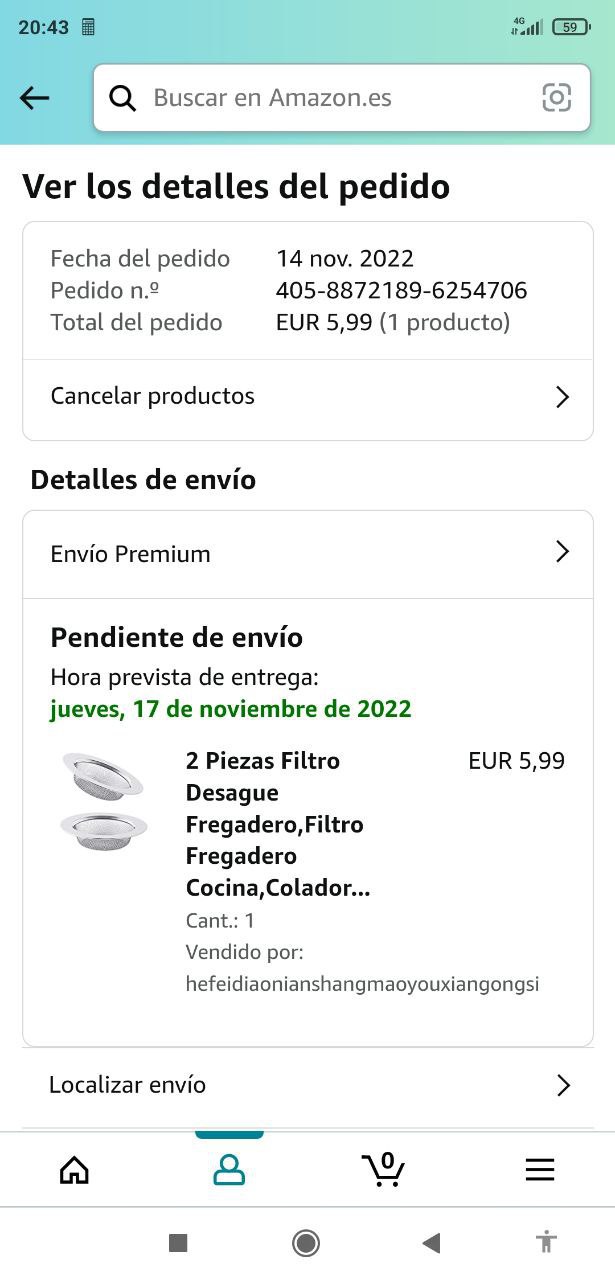Open seller hefeidiaonianshangmaoyouxiangongsi link
Viewport: 615px width, 1280px height.
pyautogui.click(x=362, y=984)
